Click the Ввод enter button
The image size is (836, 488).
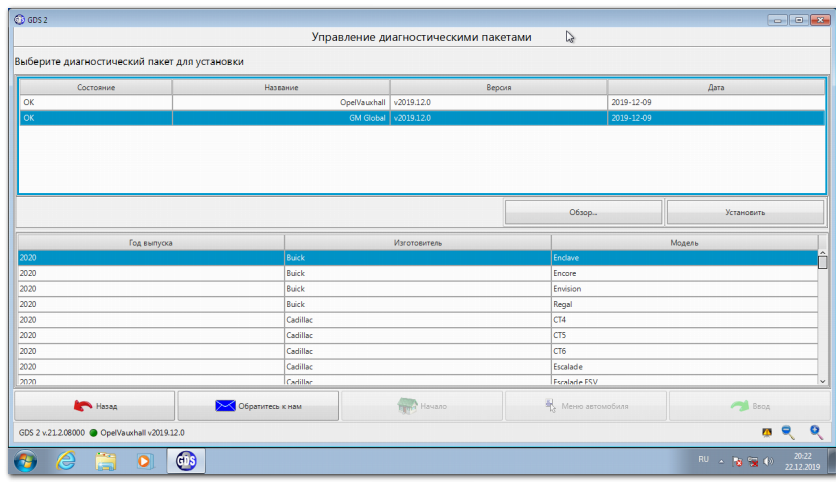(x=749, y=406)
